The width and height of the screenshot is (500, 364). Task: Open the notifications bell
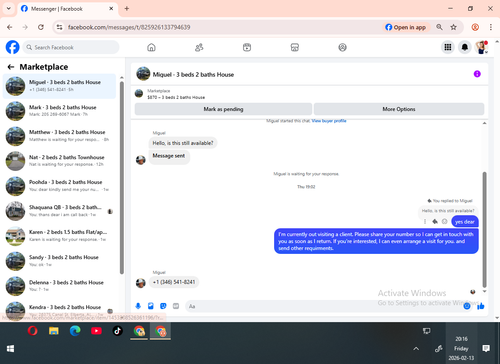click(x=465, y=47)
